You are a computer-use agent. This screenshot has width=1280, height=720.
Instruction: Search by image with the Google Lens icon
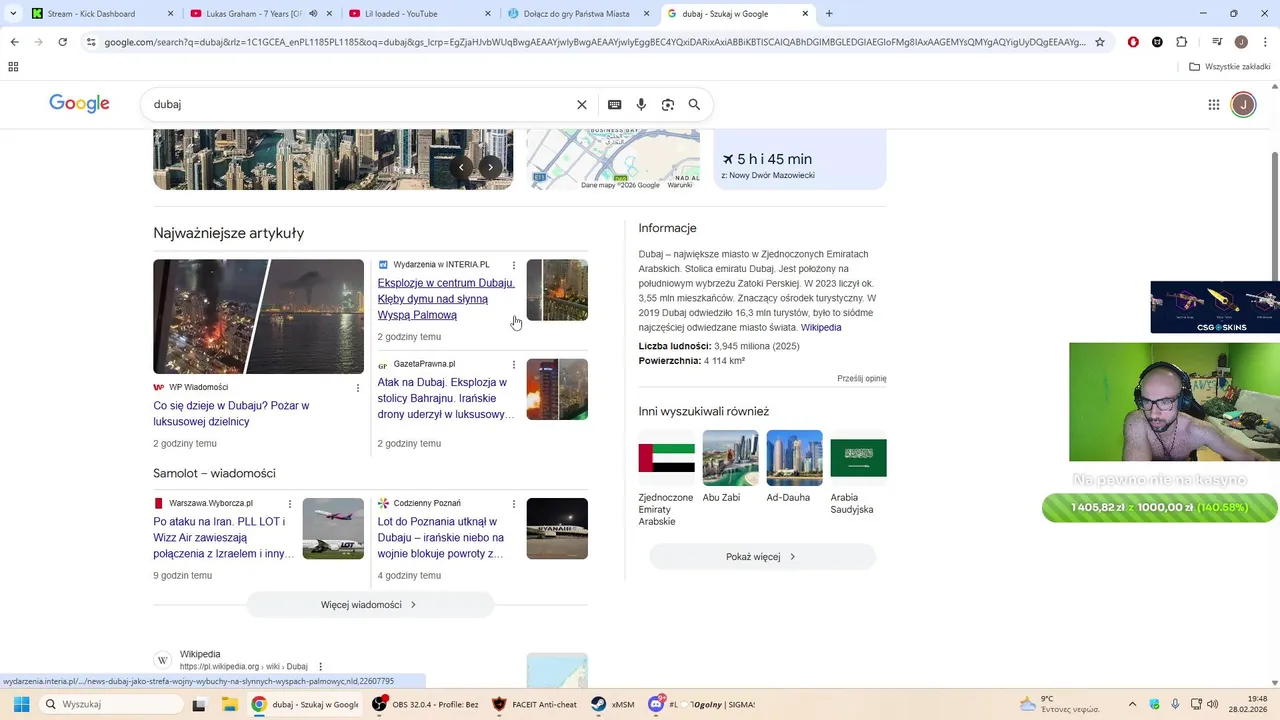(668, 105)
